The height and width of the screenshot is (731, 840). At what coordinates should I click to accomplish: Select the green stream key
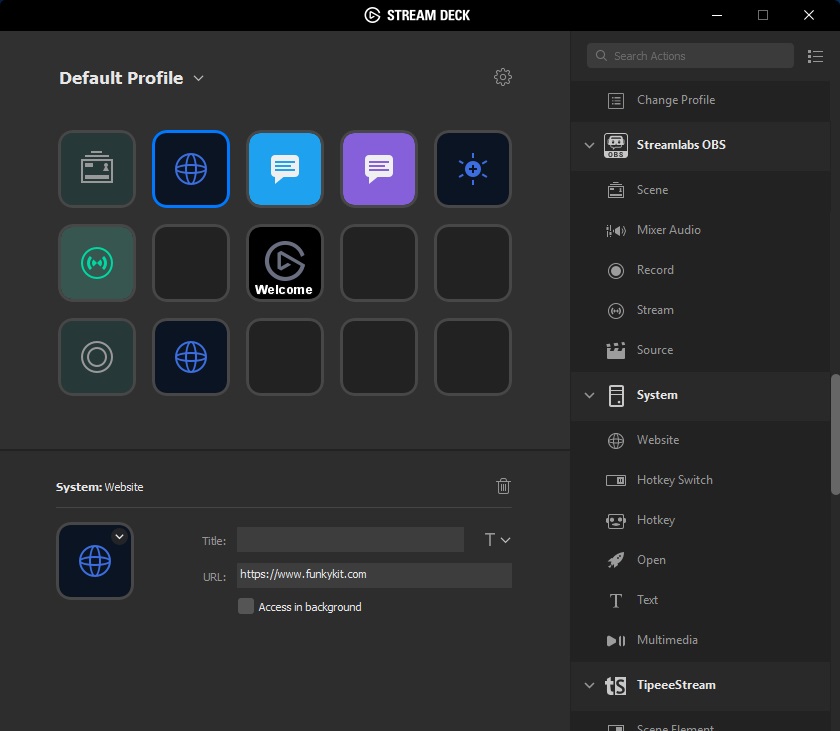(x=97, y=263)
